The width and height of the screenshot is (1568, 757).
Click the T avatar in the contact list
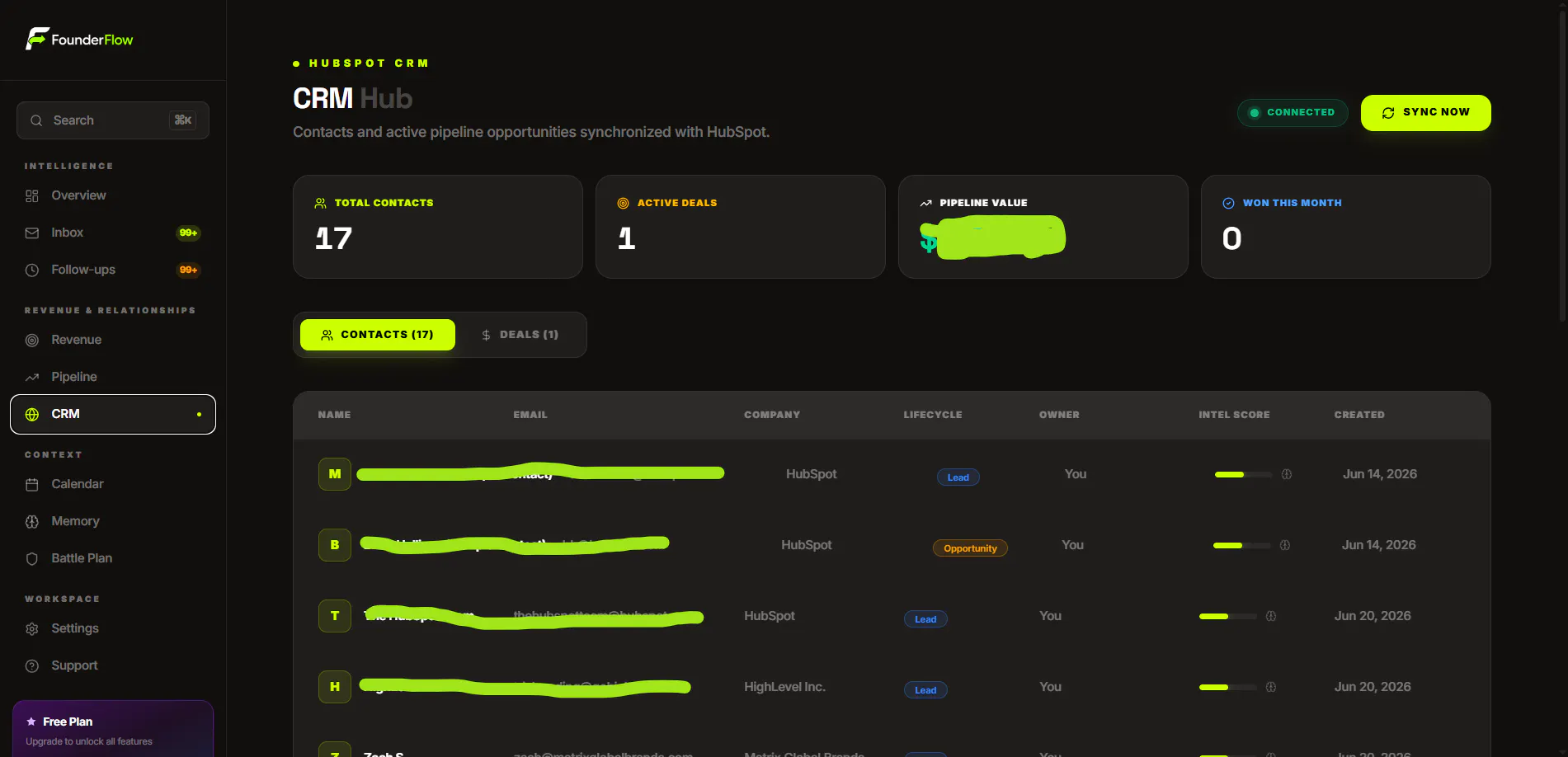click(x=335, y=616)
